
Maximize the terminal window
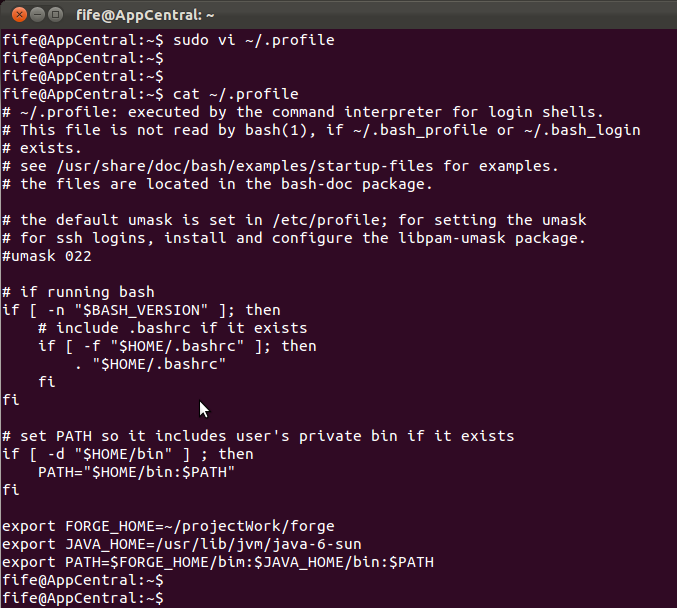[56, 15]
